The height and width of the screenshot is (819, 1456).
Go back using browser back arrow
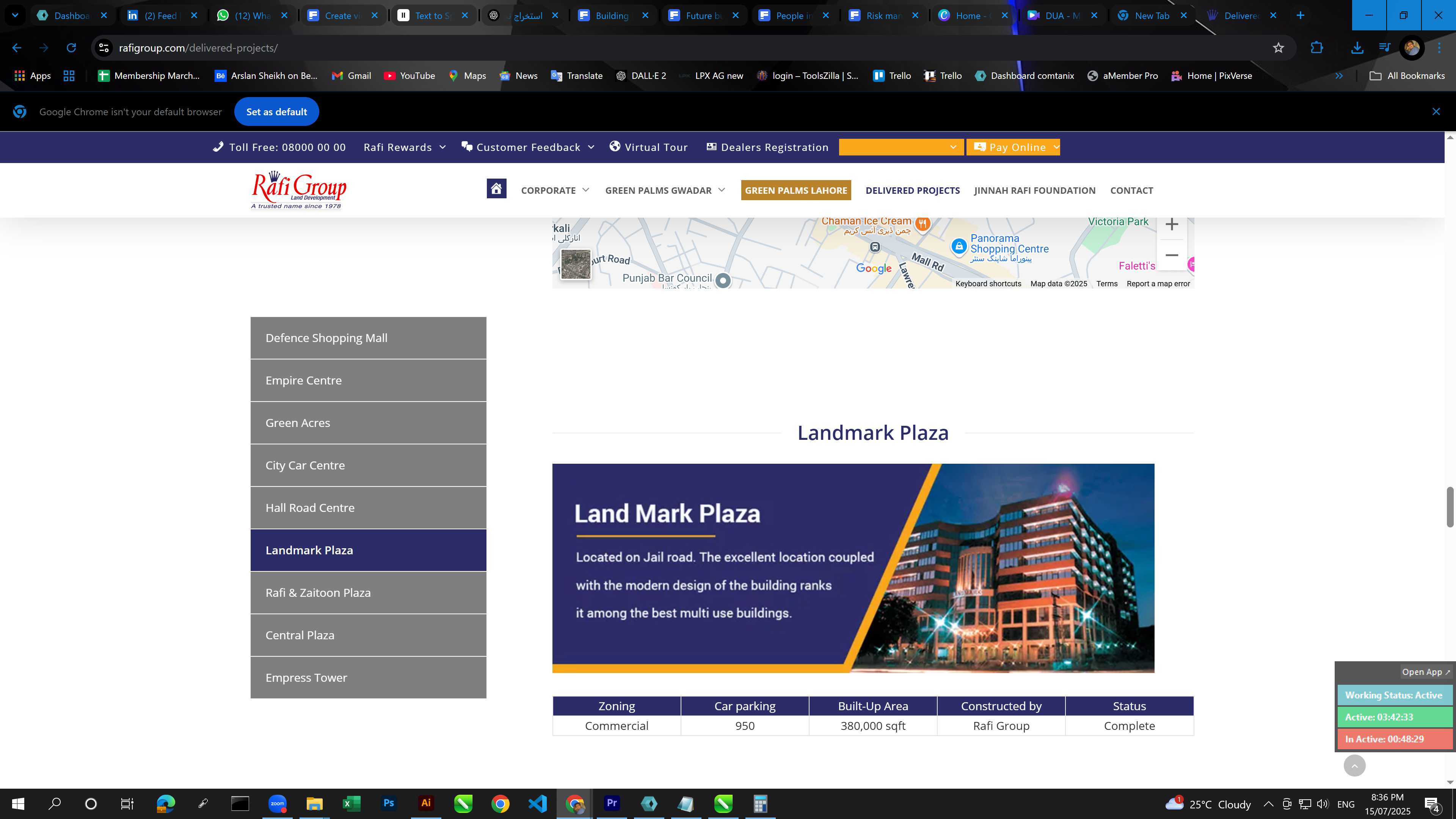[x=17, y=48]
